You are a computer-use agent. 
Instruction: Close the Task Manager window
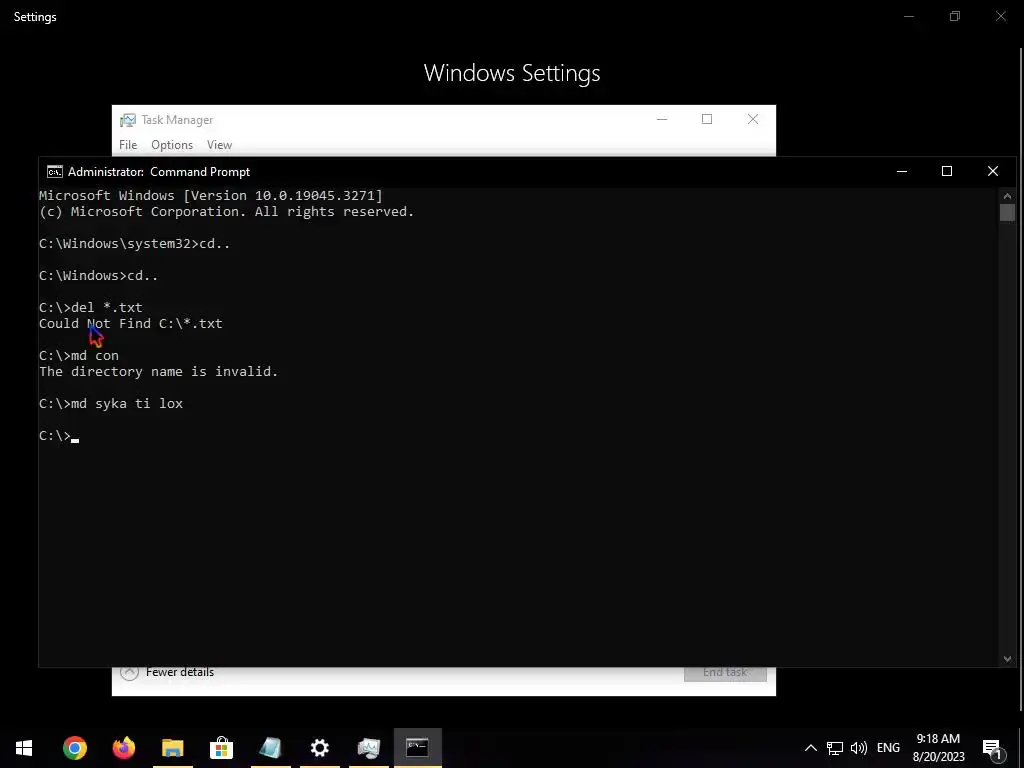coord(753,120)
